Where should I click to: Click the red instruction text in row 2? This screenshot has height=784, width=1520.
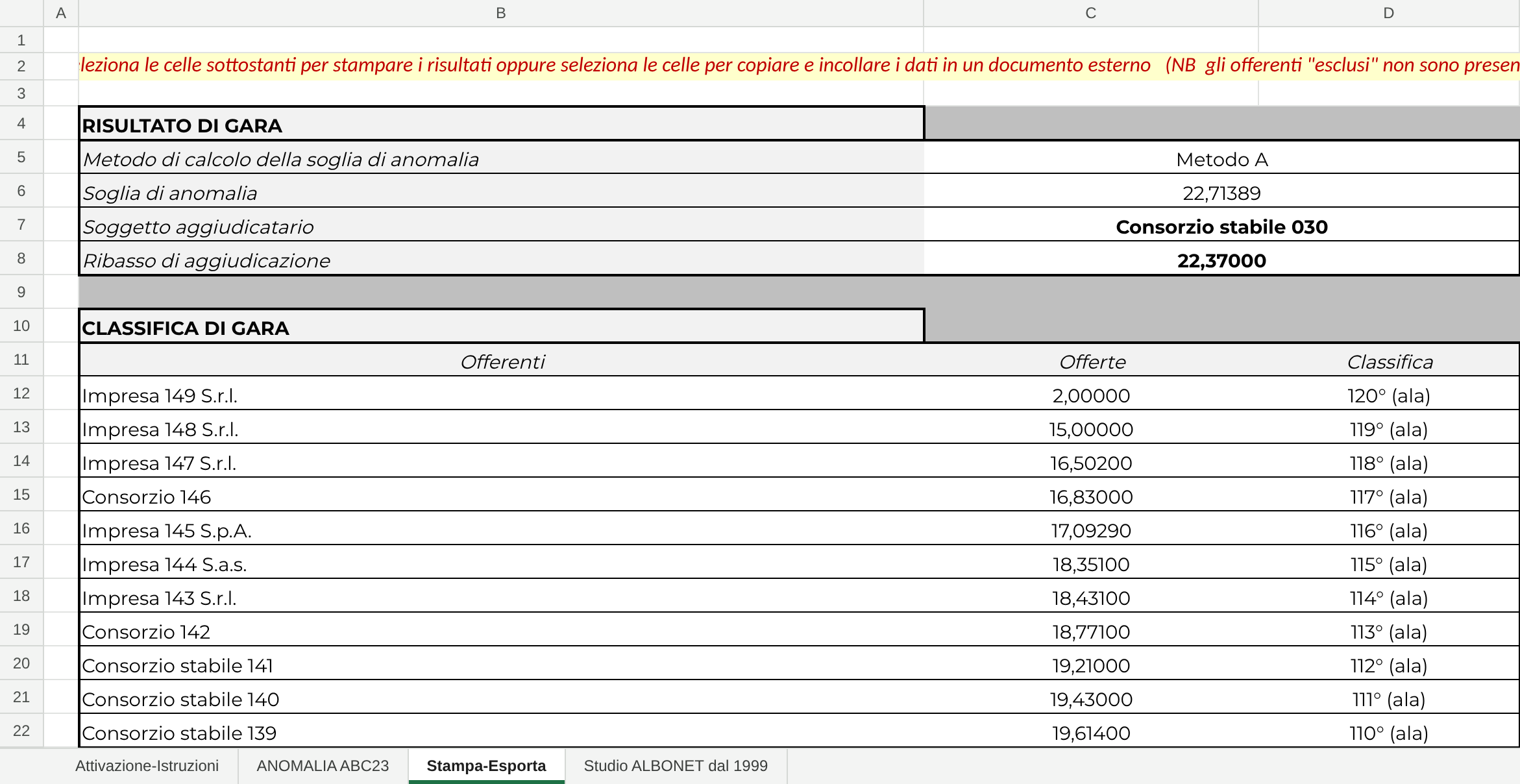pos(799,65)
